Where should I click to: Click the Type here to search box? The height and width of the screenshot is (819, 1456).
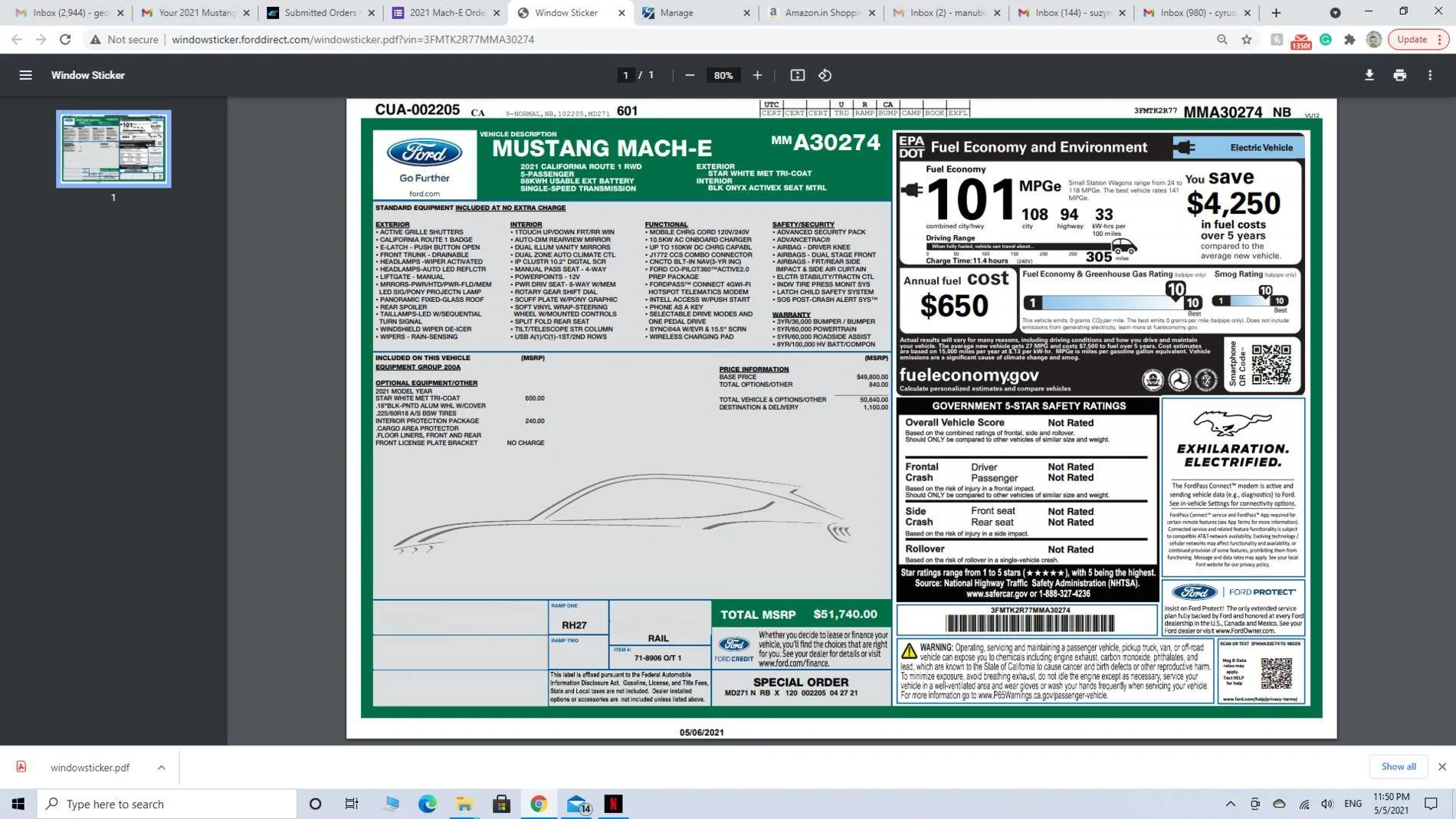click(x=166, y=804)
